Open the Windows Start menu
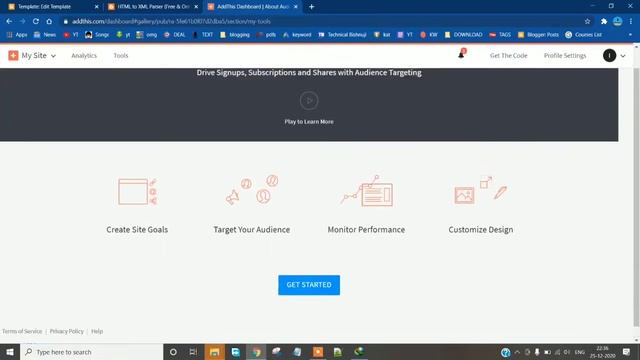Image resolution: width=640 pixels, height=360 pixels. pos(10,352)
